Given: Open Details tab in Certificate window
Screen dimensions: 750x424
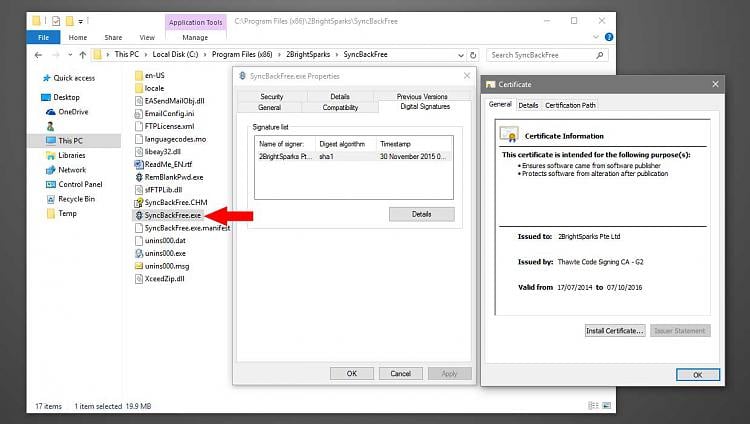Looking at the screenshot, I should click(x=528, y=105).
